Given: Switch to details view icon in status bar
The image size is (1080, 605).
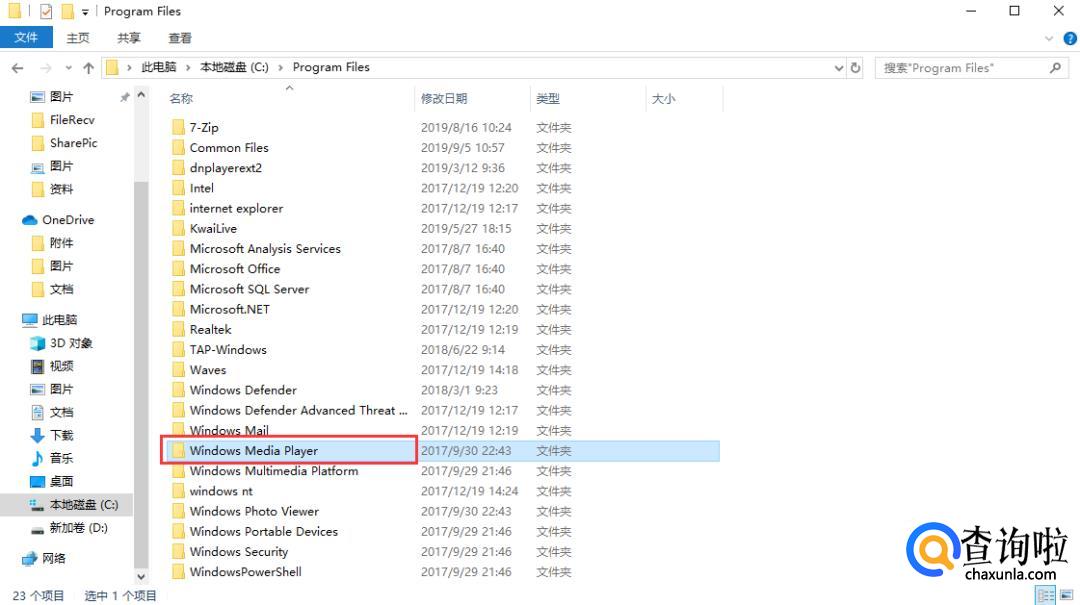Looking at the screenshot, I should tap(1045, 595).
